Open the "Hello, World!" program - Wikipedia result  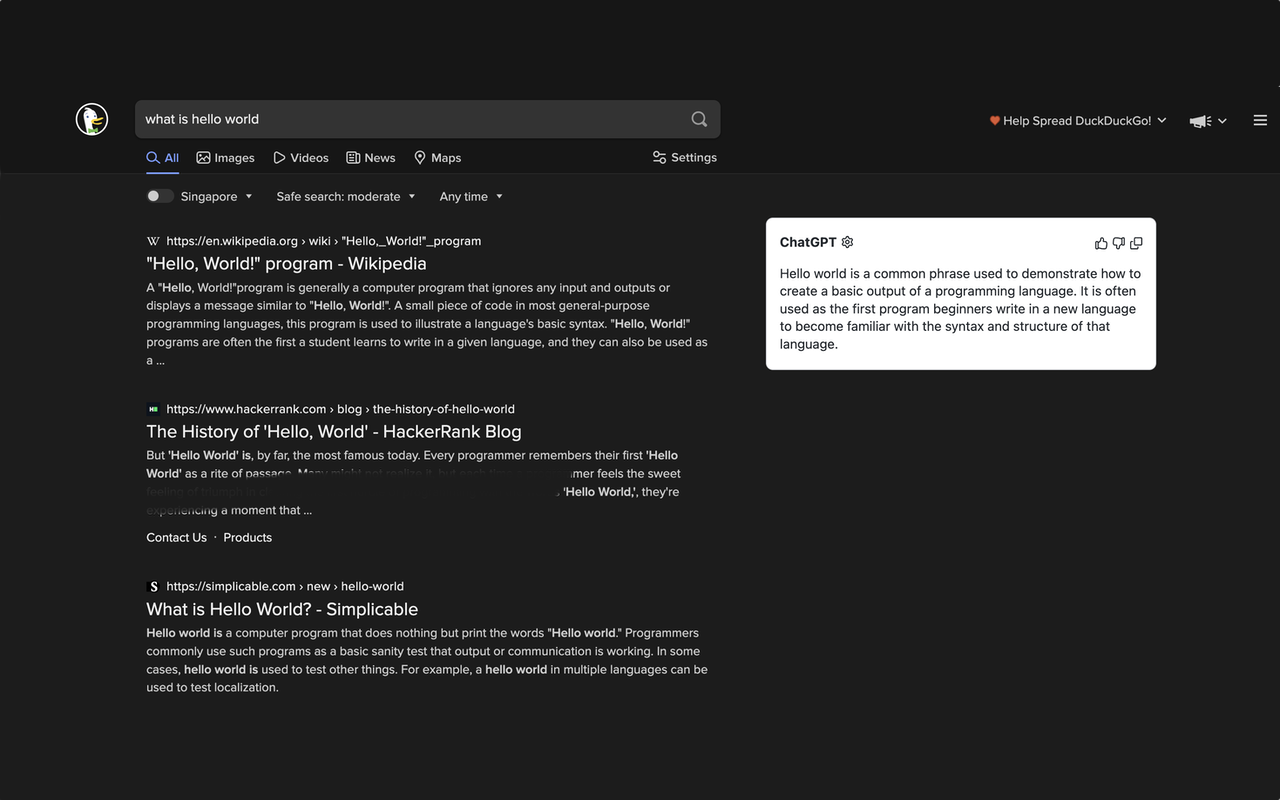click(286, 264)
